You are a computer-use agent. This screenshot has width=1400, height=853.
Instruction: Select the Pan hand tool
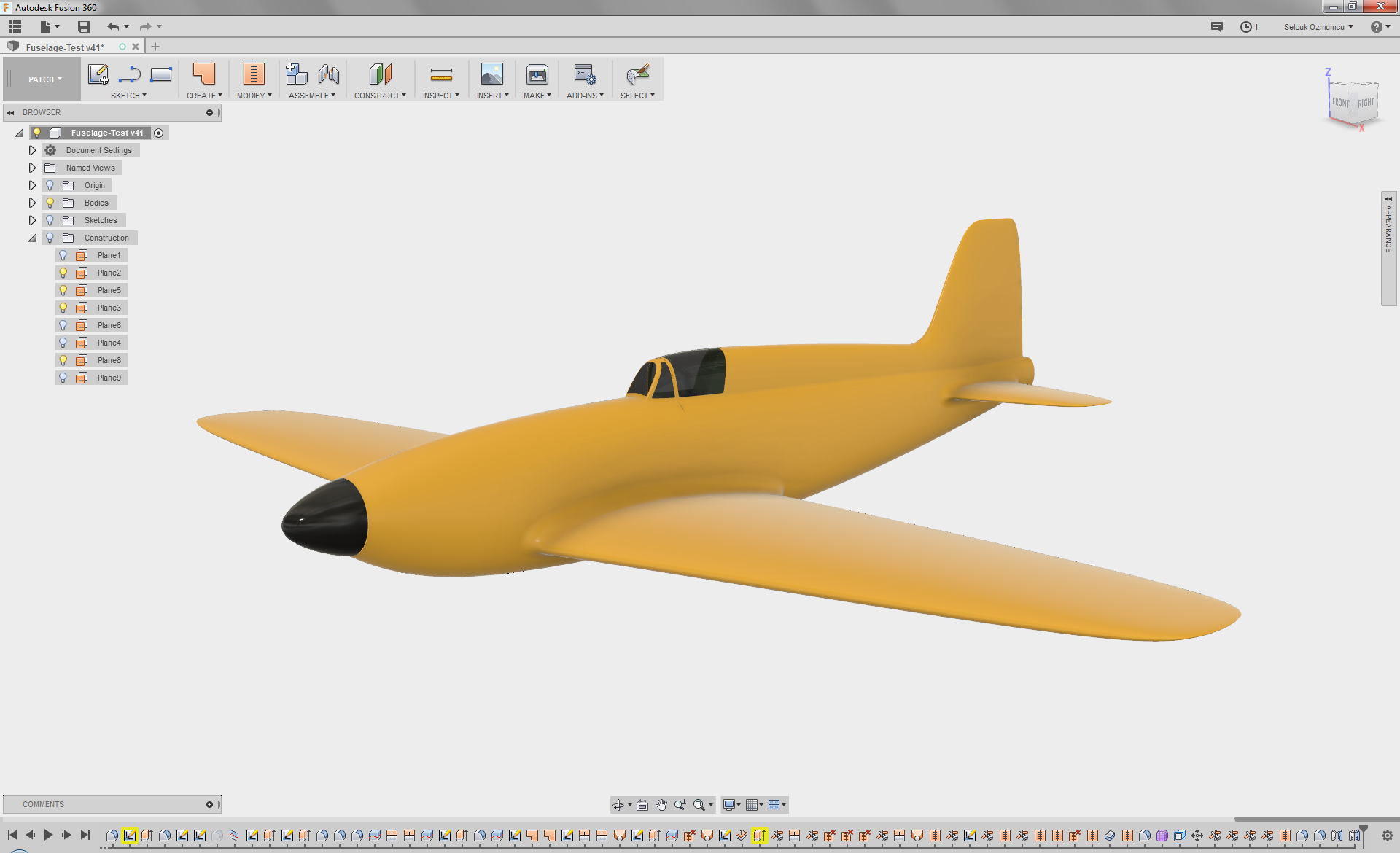[661, 805]
